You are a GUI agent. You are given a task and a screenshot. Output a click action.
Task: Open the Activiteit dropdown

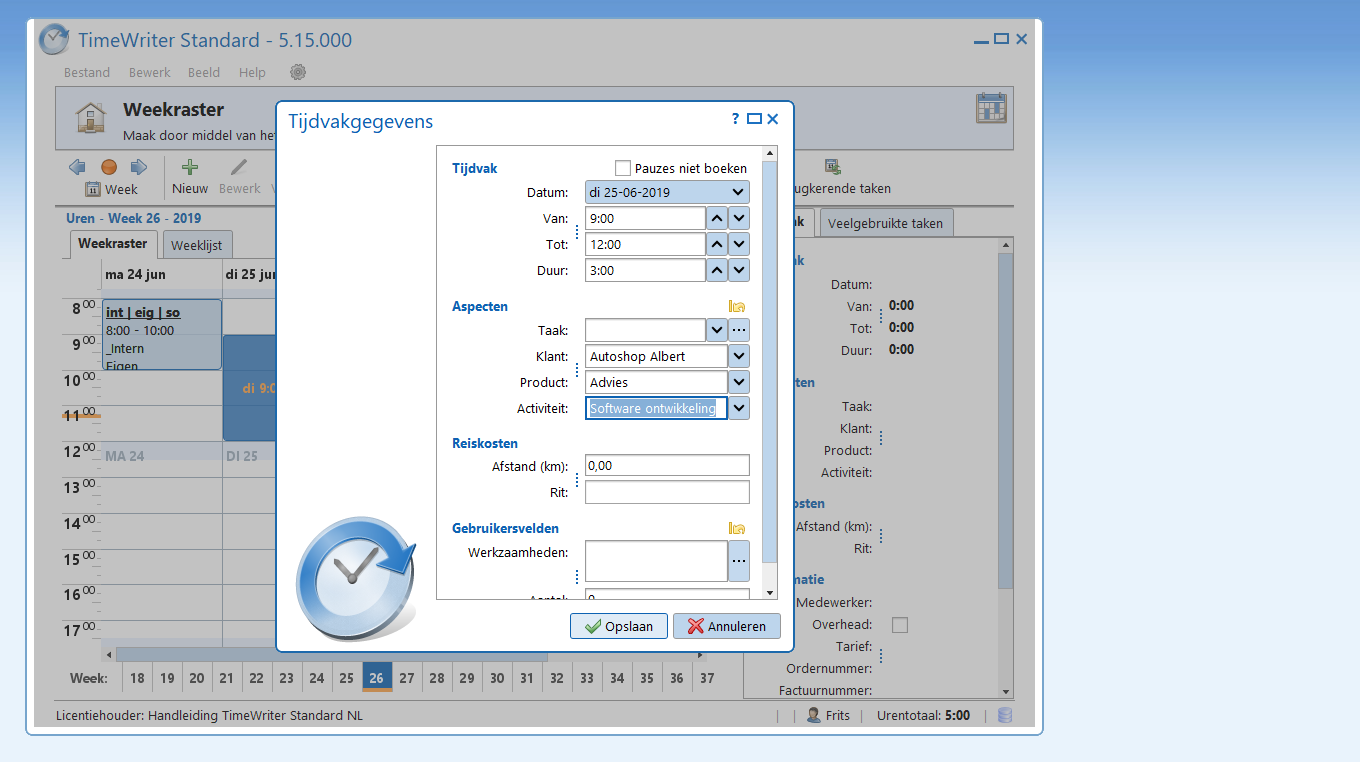(x=739, y=408)
